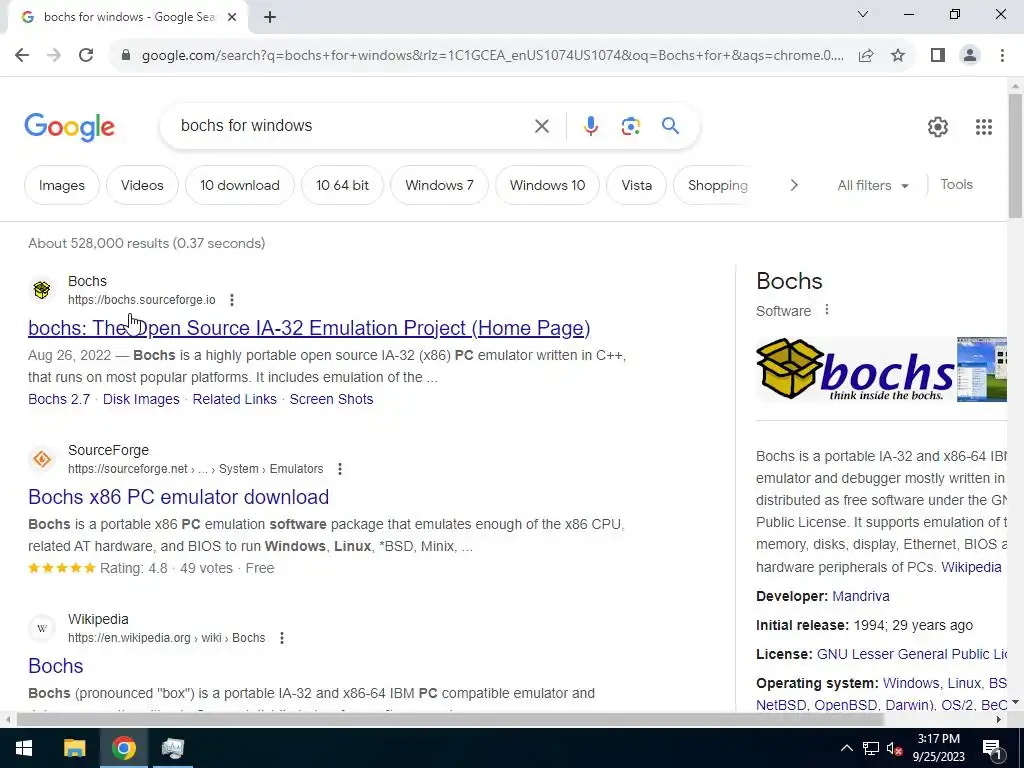Open the Linux operating system link
The image size is (1024, 768).
point(964,683)
